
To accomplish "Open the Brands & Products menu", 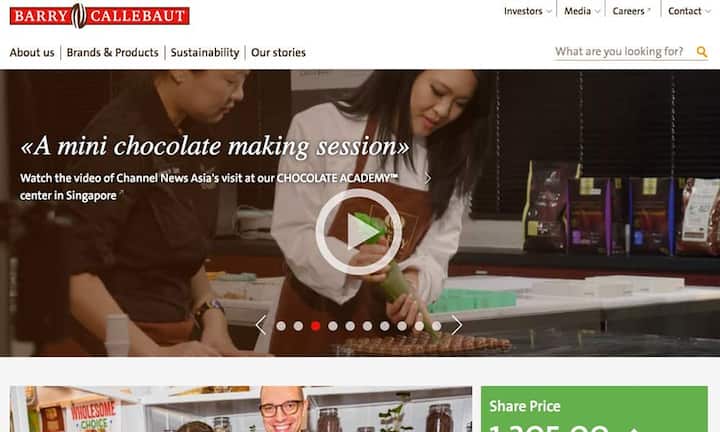I will pos(112,52).
